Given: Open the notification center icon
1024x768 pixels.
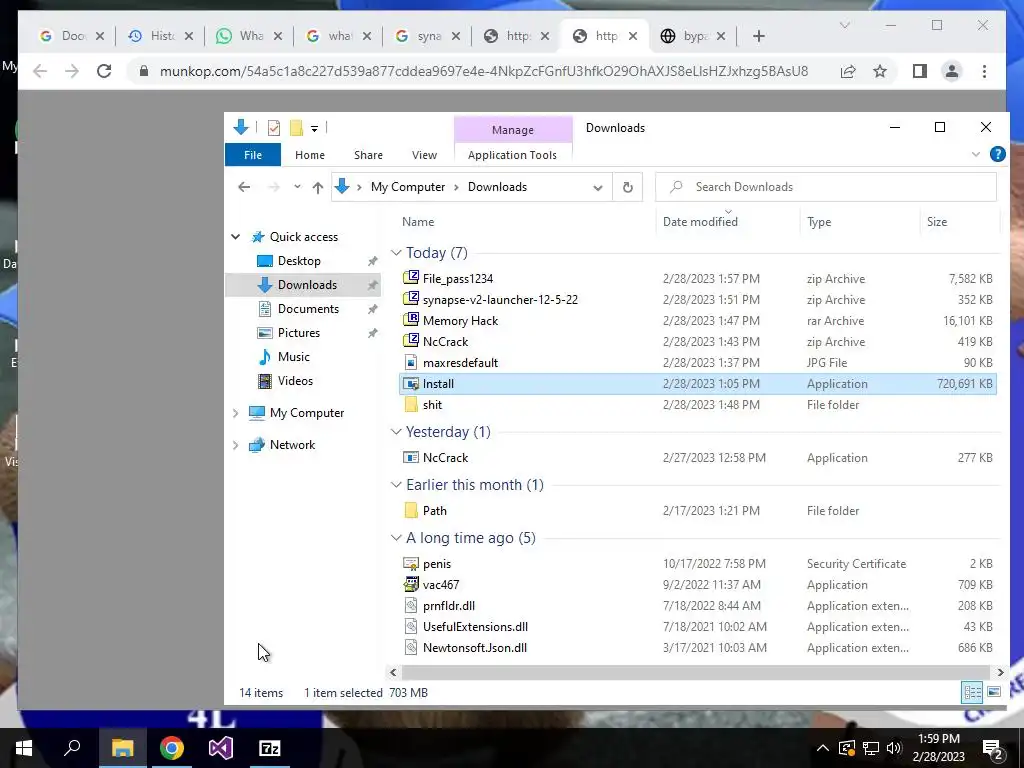Looking at the screenshot, I should [x=993, y=748].
